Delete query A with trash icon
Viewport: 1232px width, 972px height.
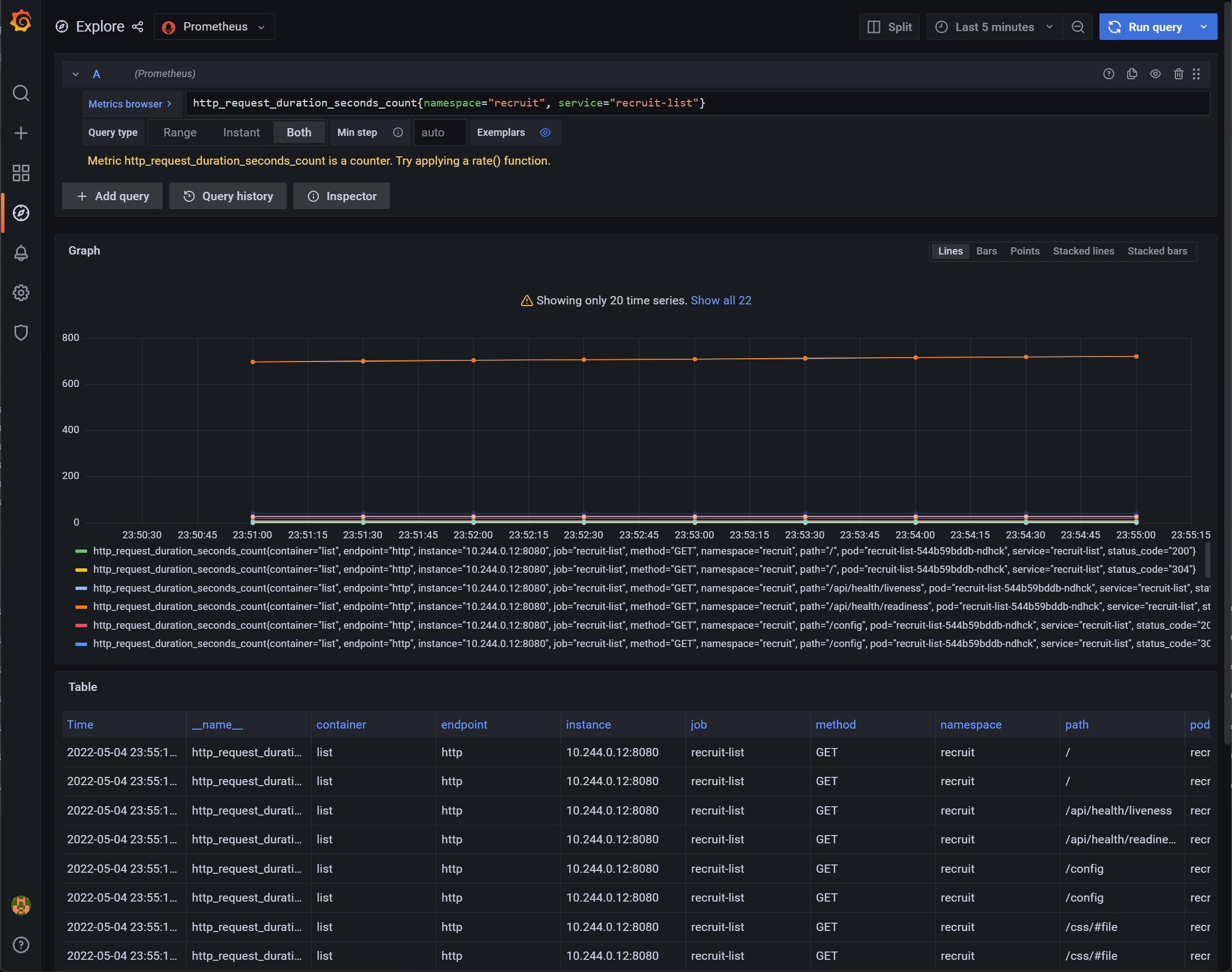click(x=1179, y=74)
